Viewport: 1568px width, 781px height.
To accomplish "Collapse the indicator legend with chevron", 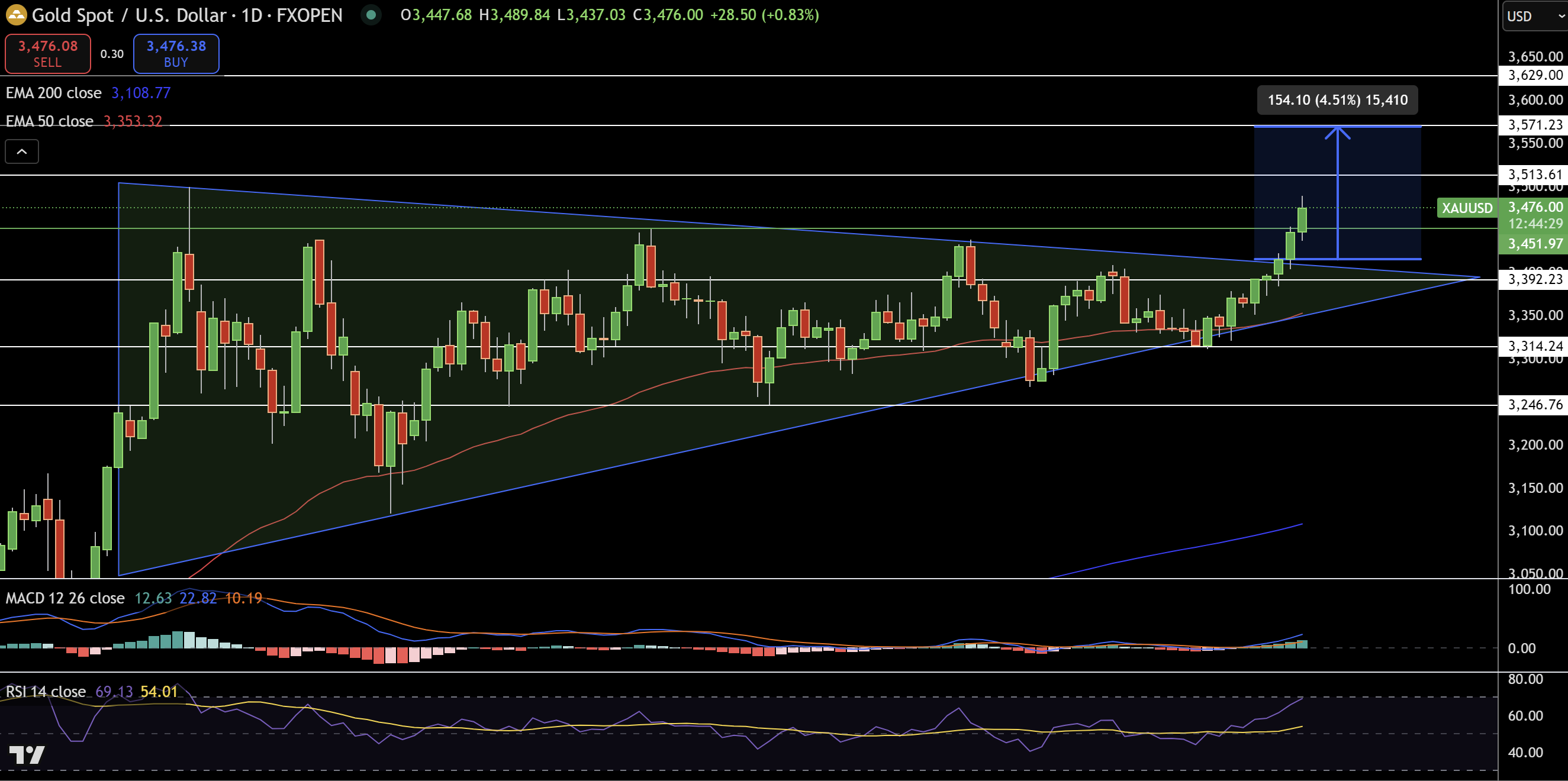I will click(x=22, y=151).
